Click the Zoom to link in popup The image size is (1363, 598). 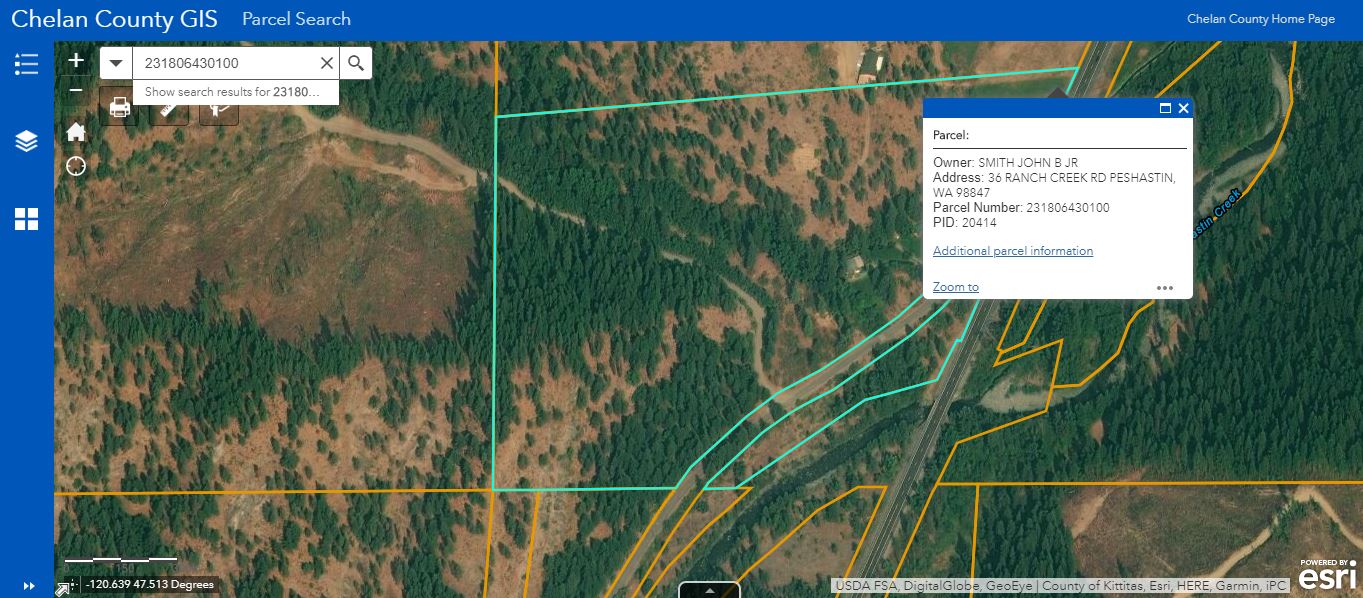coord(956,287)
